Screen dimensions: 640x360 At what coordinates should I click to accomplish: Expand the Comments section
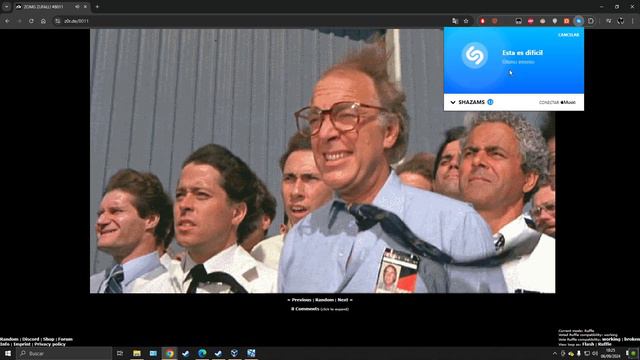(320, 309)
